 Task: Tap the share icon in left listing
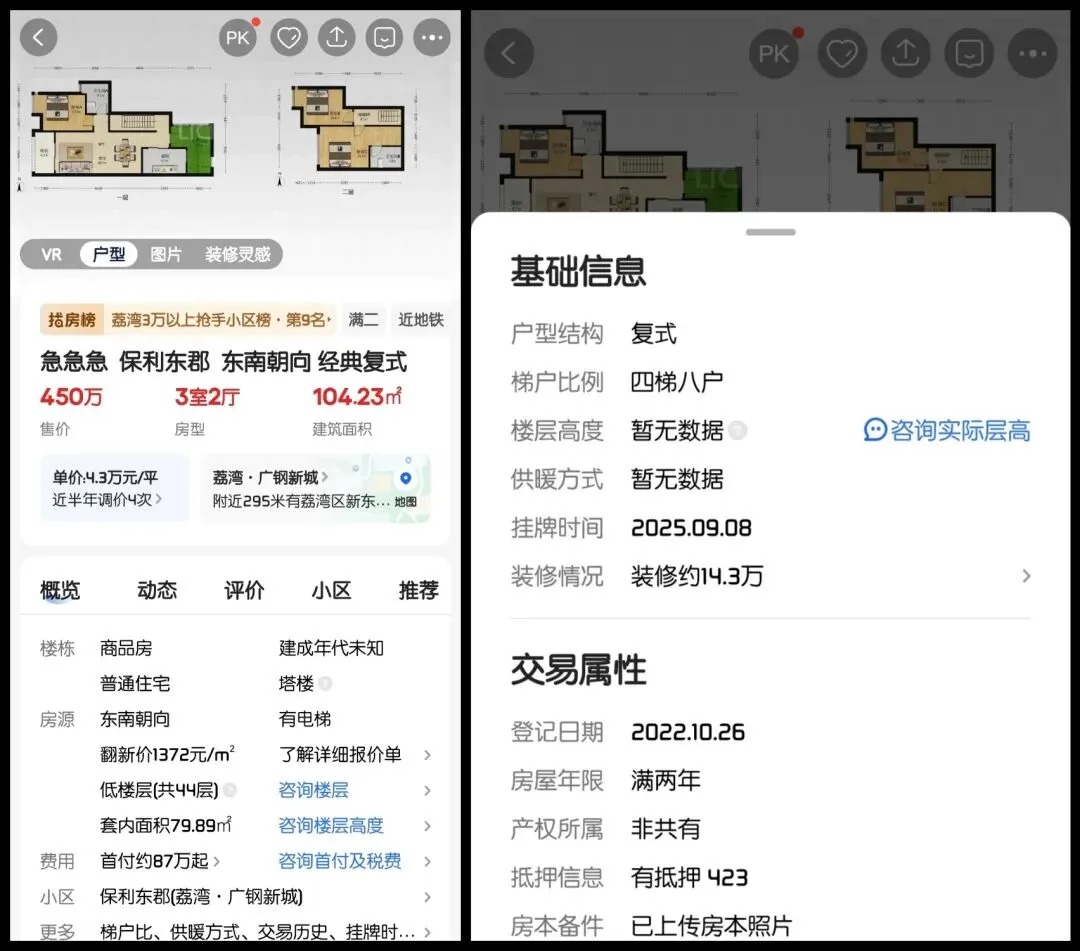(x=336, y=37)
